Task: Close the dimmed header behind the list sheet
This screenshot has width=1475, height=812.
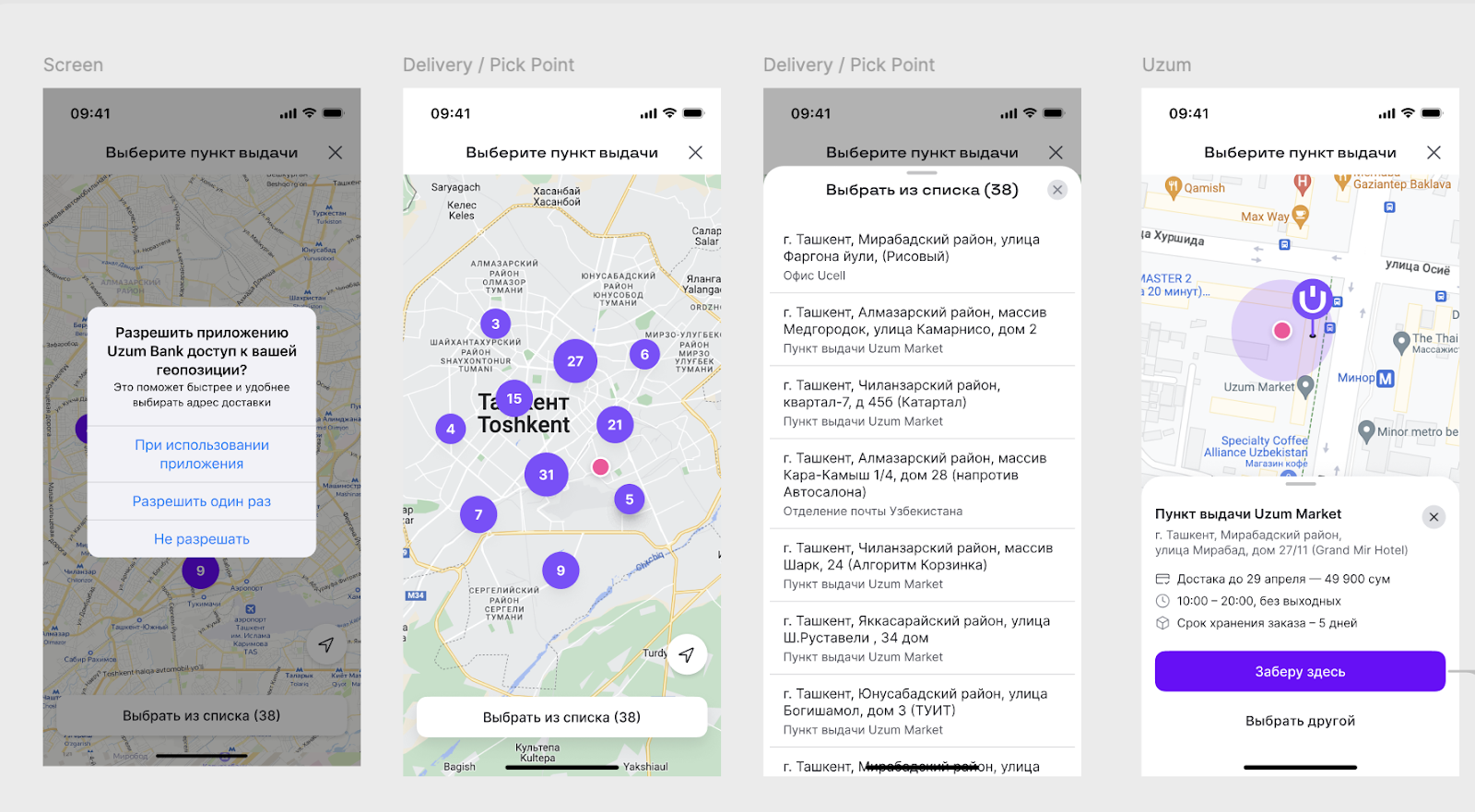Action: (1056, 152)
